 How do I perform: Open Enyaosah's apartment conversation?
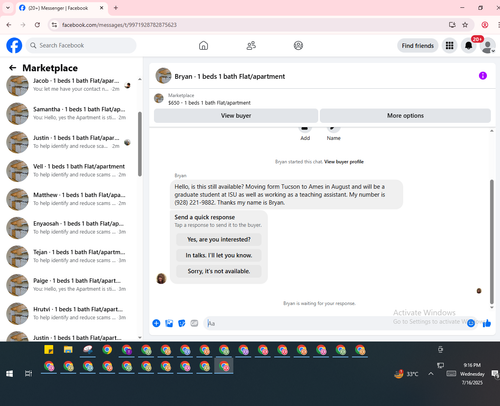[70, 228]
